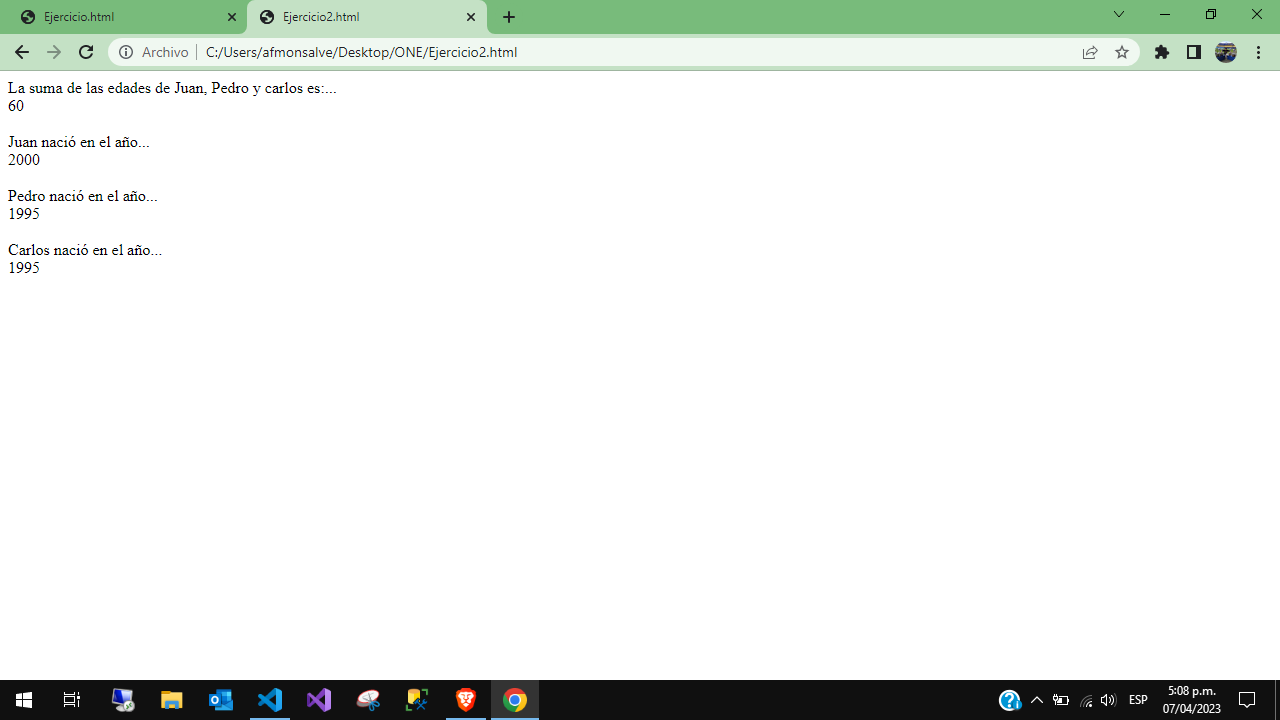This screenshot has width=1280, height=720.
Task: Go back with the browser back arrow
Action: pyautogui.click(x=22, y=52)
